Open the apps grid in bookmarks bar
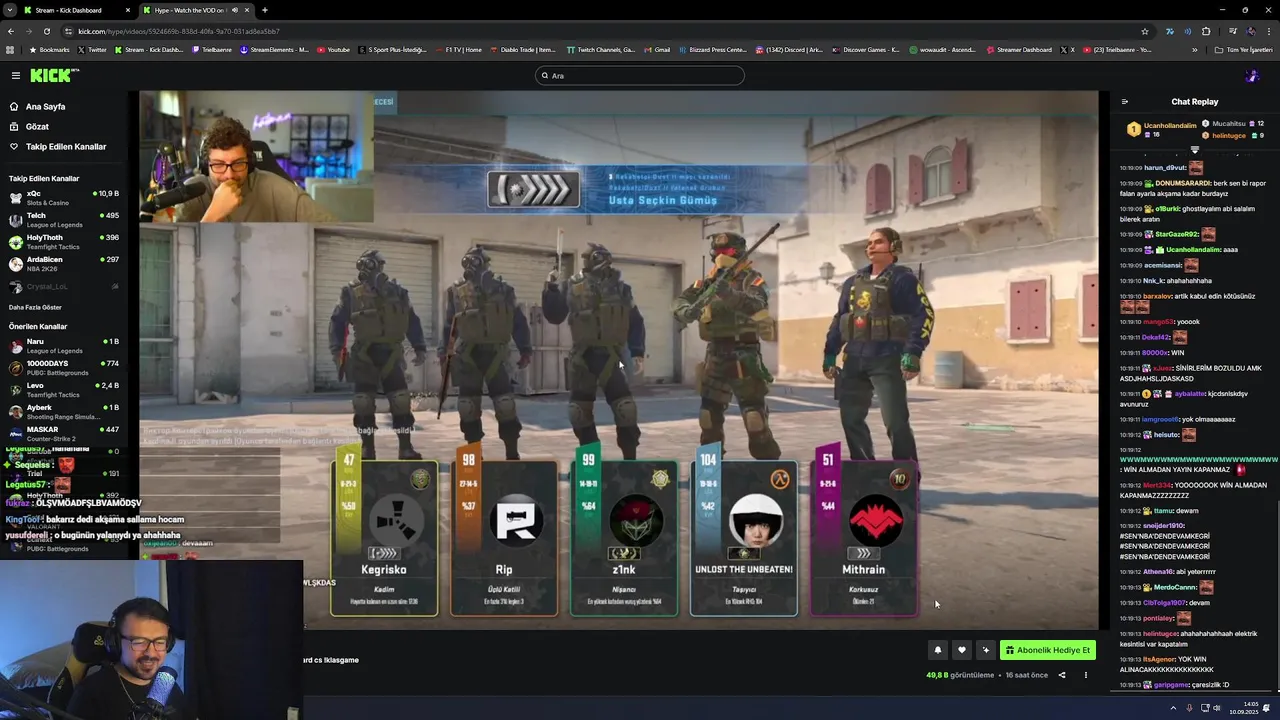Screen dimensions: 1280x720 point(10,50)
